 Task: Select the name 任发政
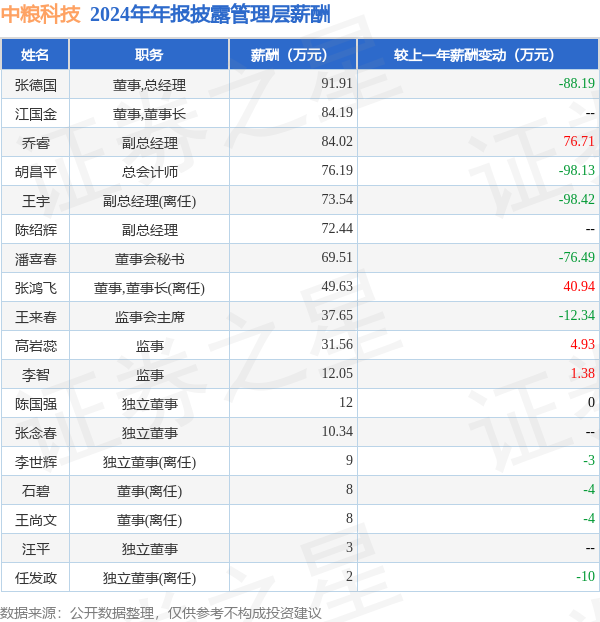coord(36,578)
